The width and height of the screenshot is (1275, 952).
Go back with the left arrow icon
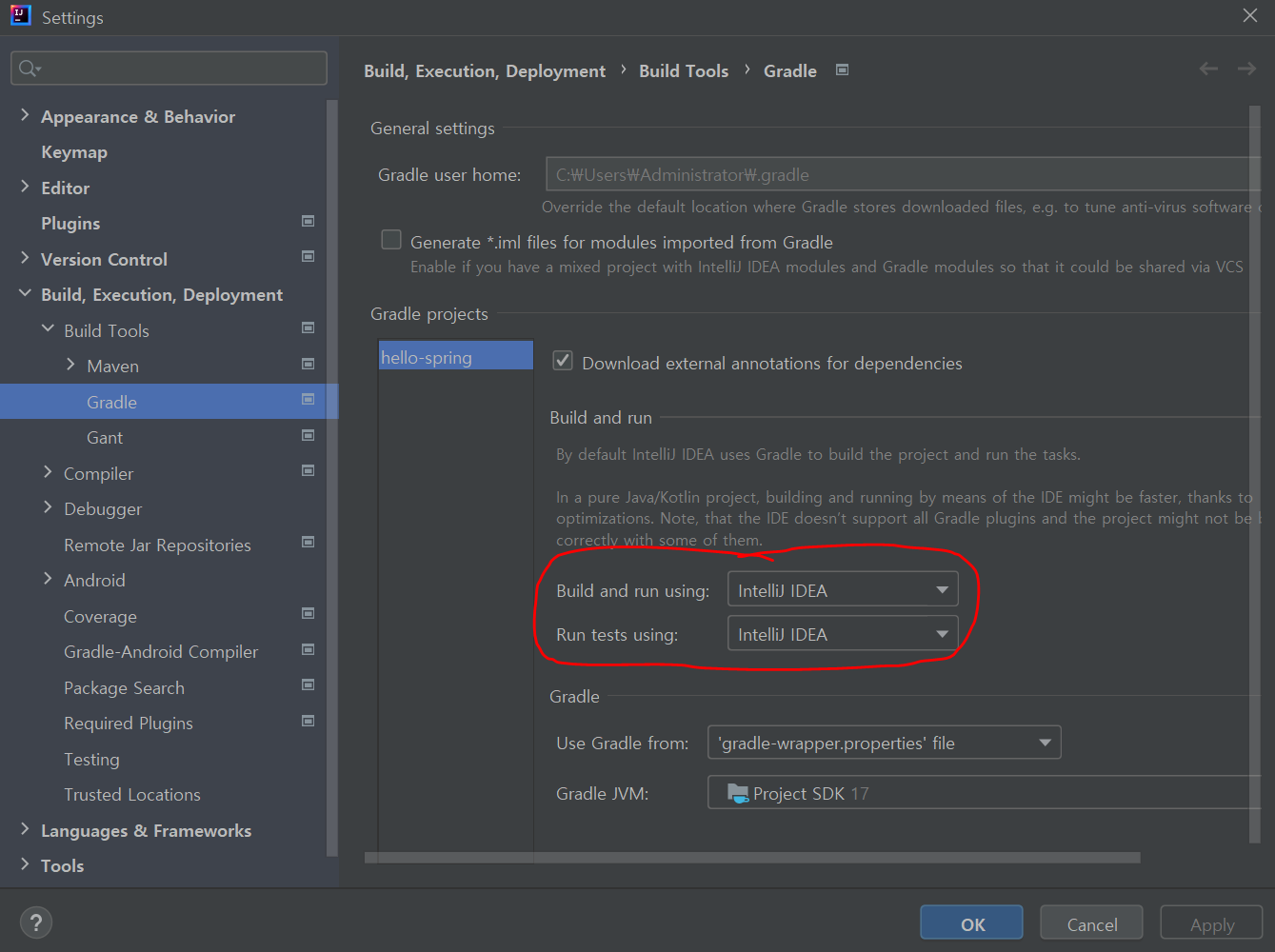click(x=1208, y=69)
